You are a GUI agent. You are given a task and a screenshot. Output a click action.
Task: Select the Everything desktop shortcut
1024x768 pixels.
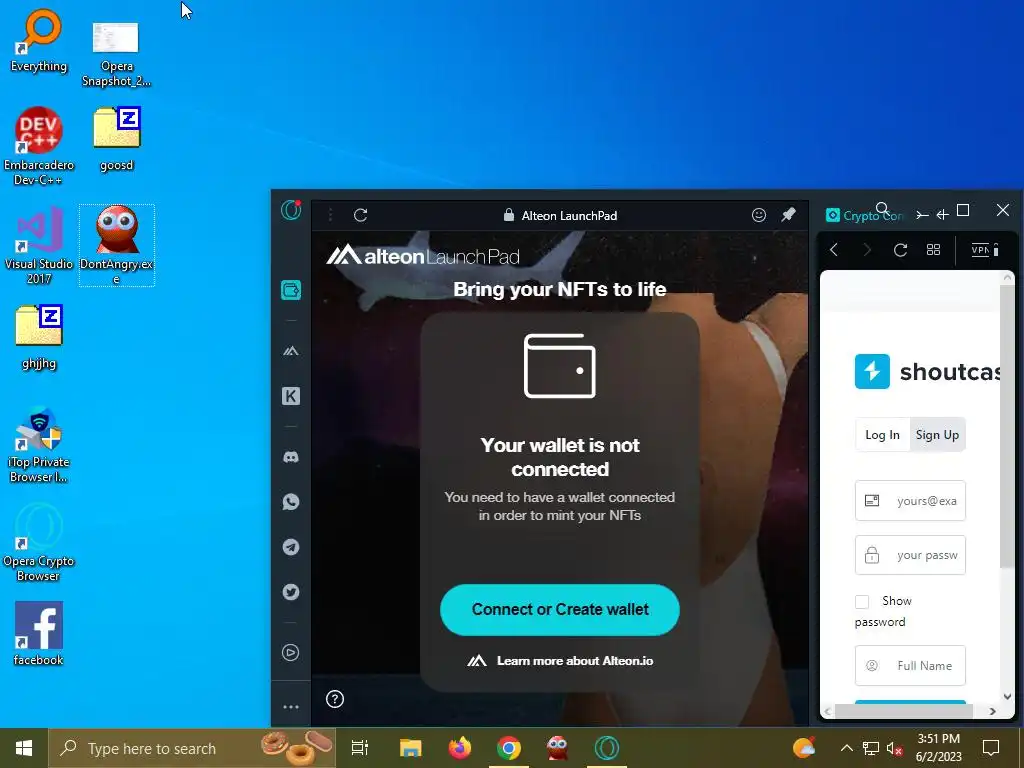click(x=39, y=40)
